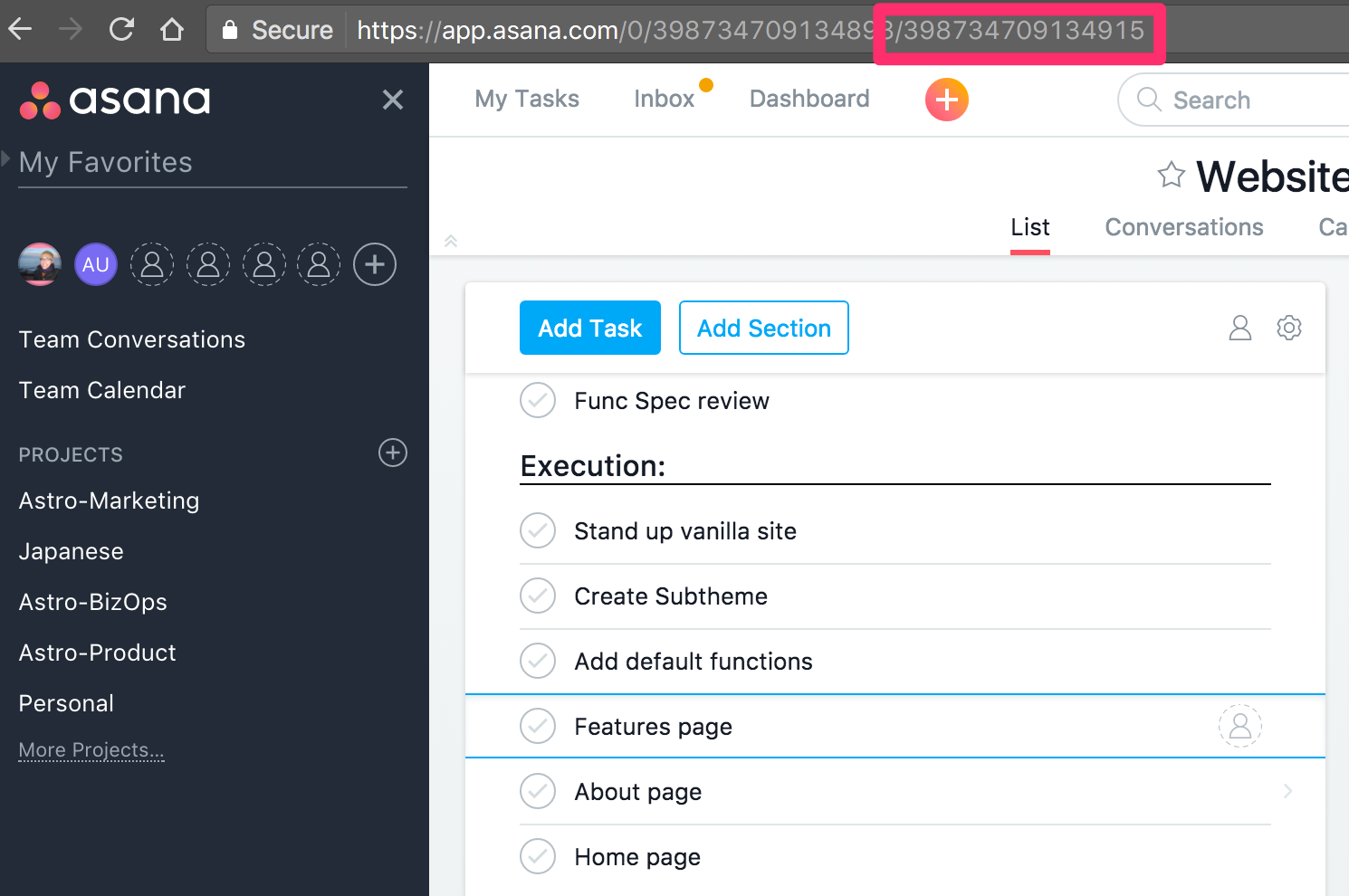
Task: Open the project settings gear
Action: click(1289, 328)
